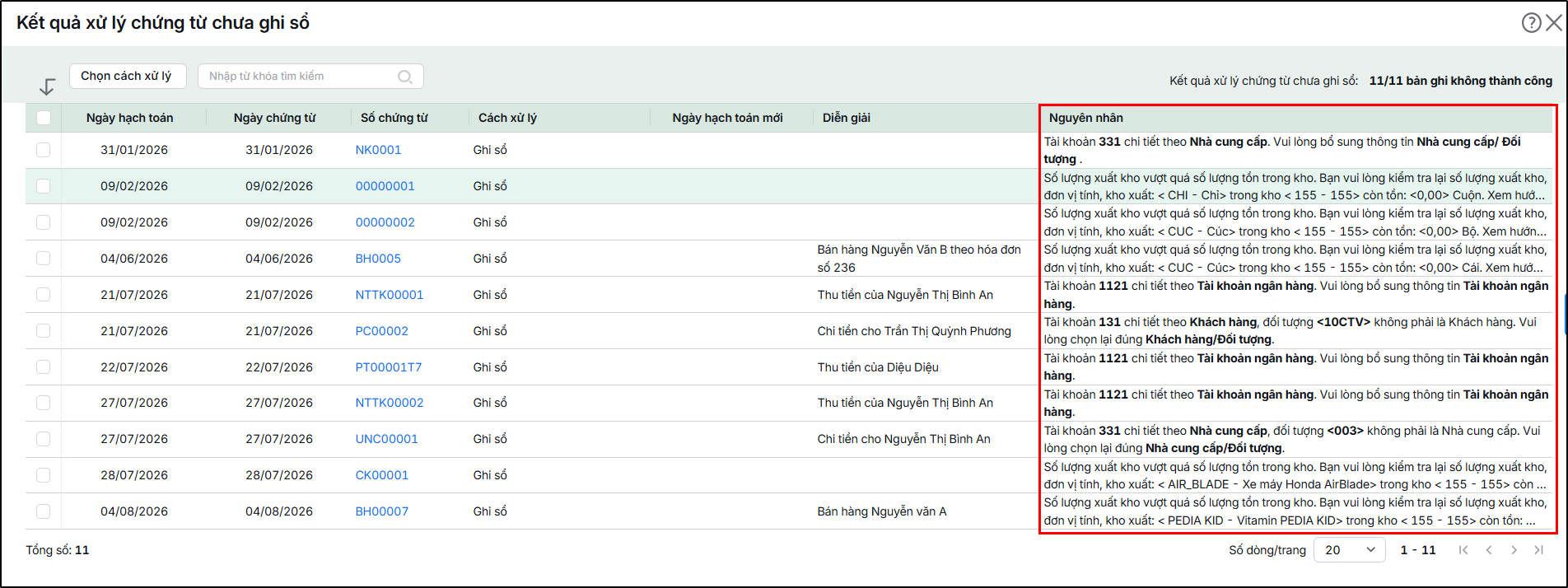Click description 'Bán hàng Nguyễn Văn B theo hóa đơn số 236'

click(x=919, y=259)
